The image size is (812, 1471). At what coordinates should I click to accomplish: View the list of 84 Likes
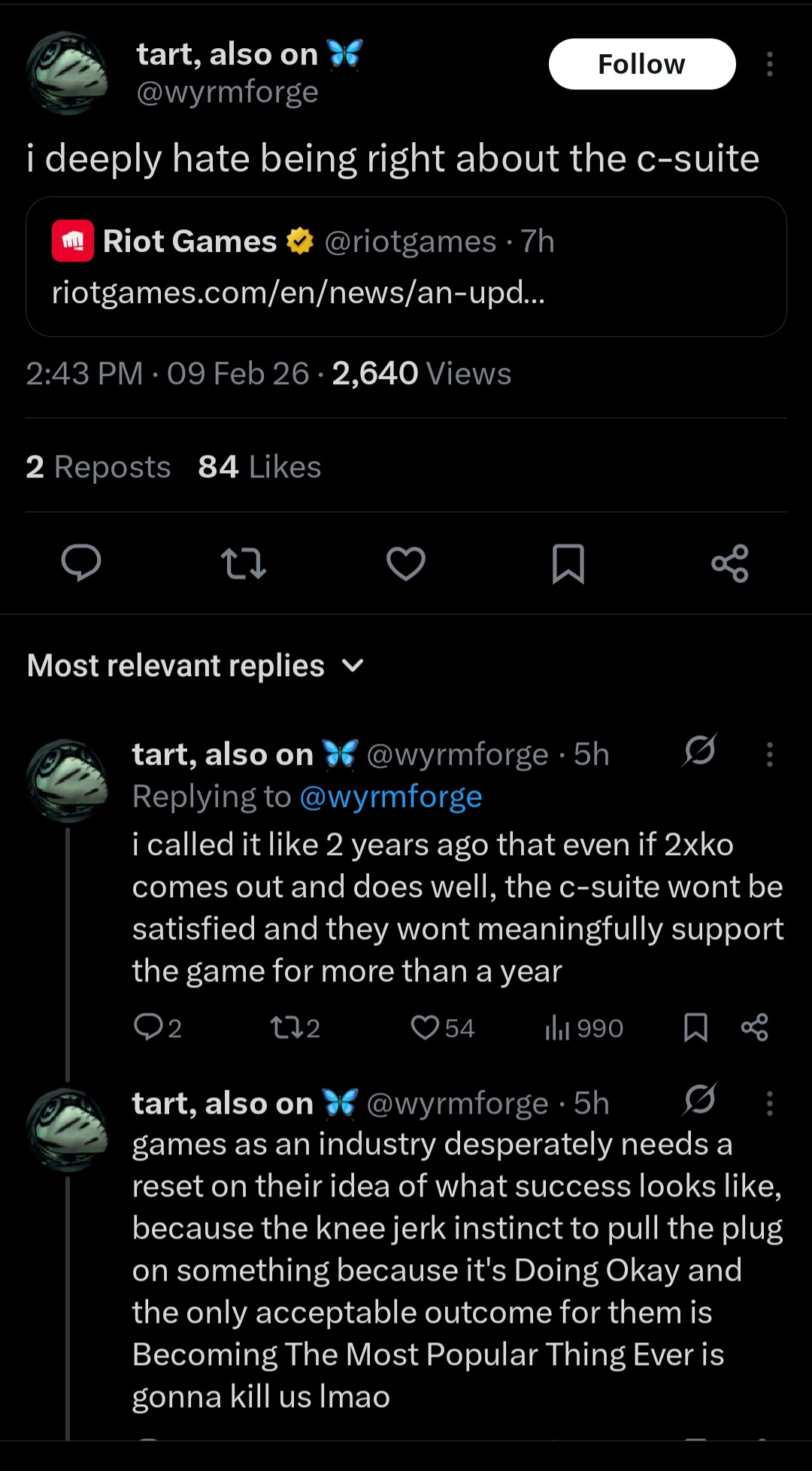[259, 467]
